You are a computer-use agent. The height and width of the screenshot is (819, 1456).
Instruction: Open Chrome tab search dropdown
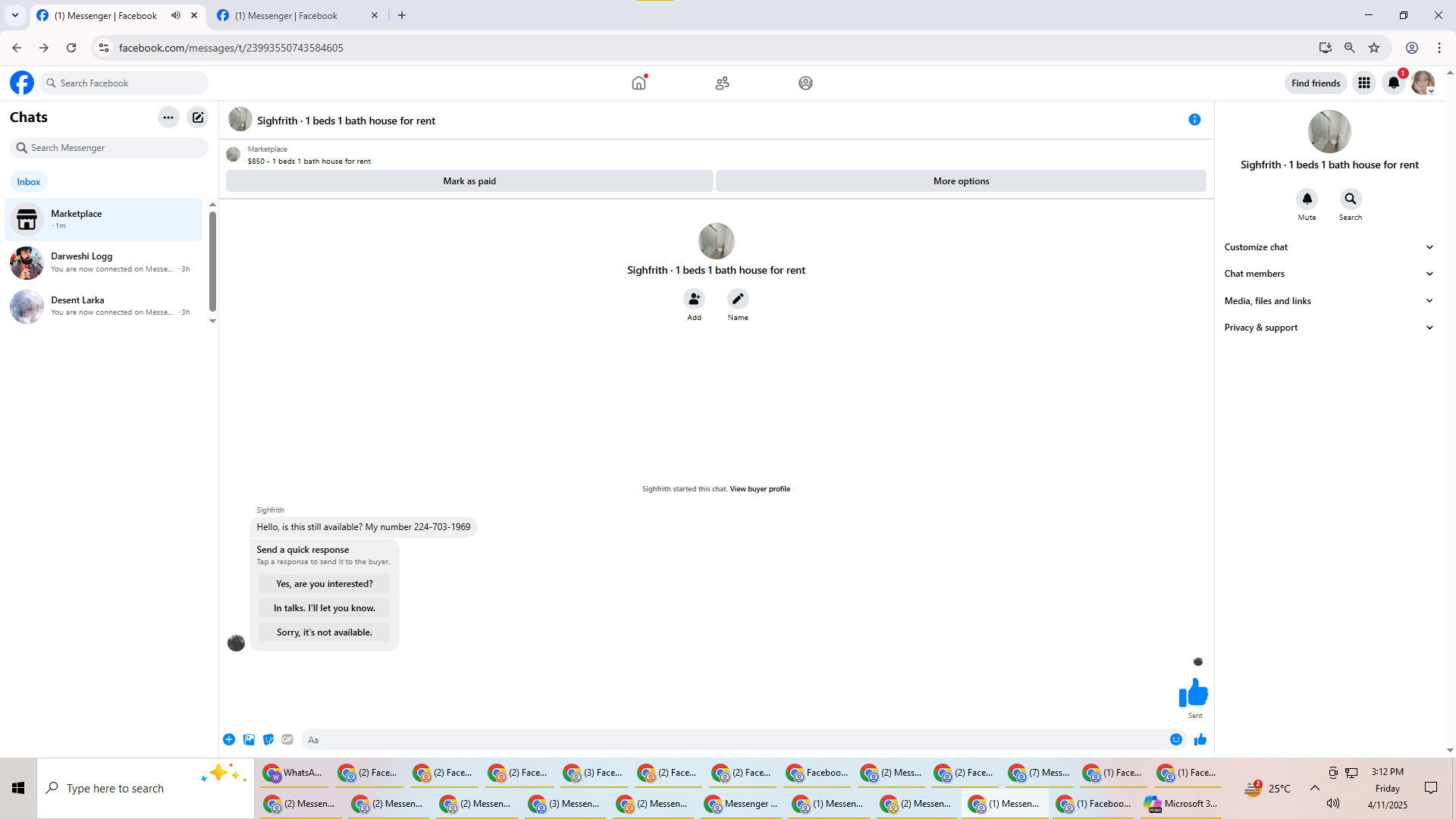[x=15, y=15]
